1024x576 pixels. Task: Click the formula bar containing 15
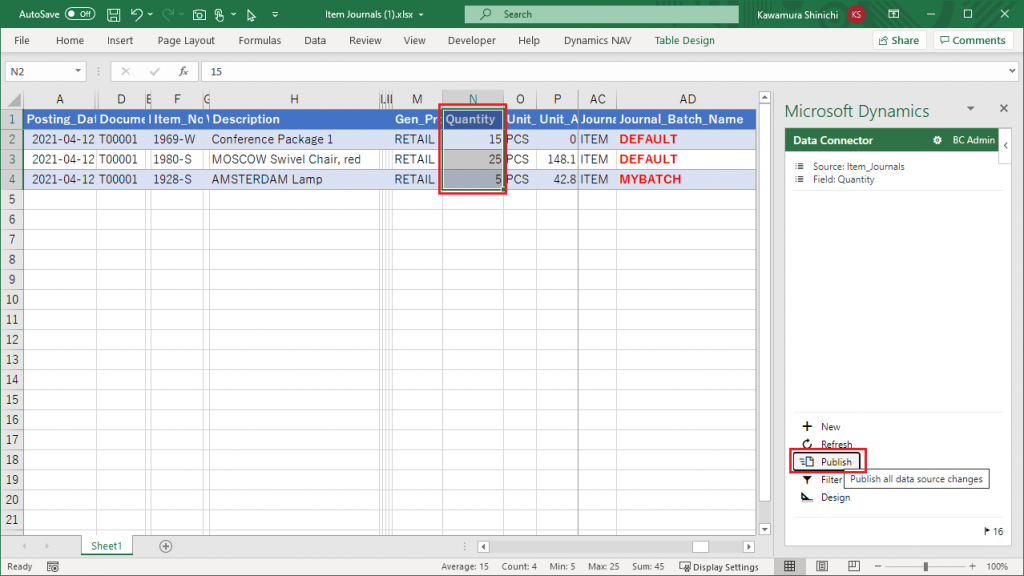pos(607,71)
